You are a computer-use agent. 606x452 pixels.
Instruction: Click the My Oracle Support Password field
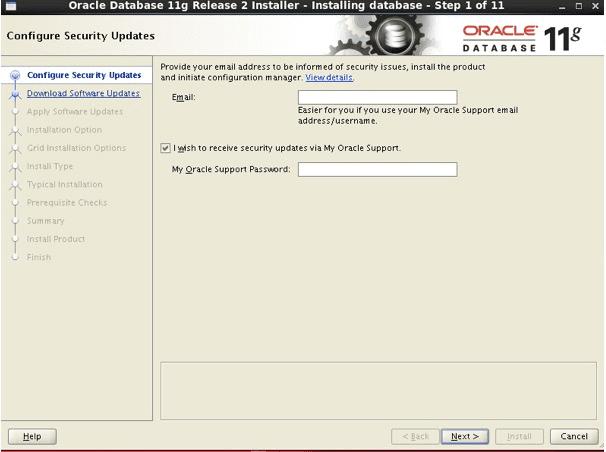[x=377, y=169]
